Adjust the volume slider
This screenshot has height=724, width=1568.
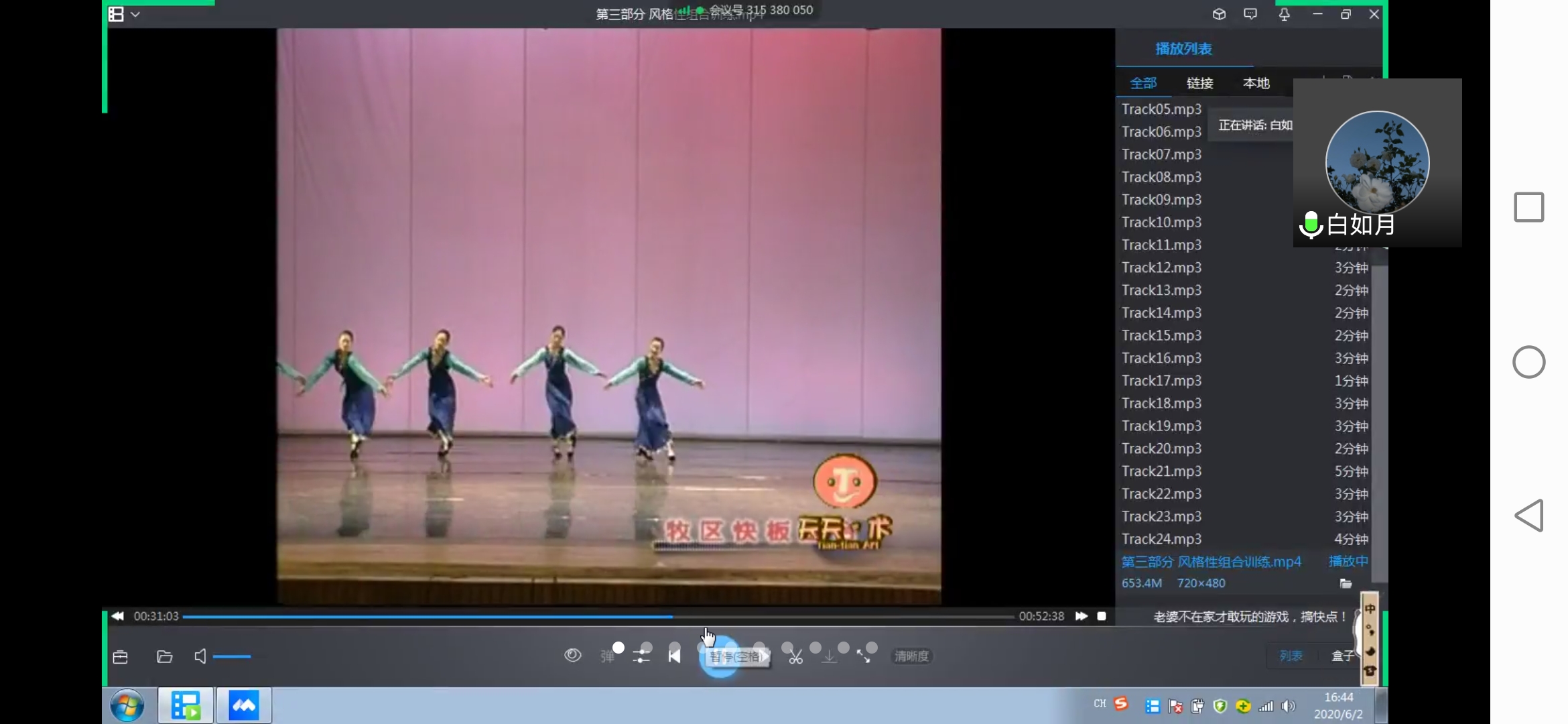pyautogui.click(x=232, y=657)
